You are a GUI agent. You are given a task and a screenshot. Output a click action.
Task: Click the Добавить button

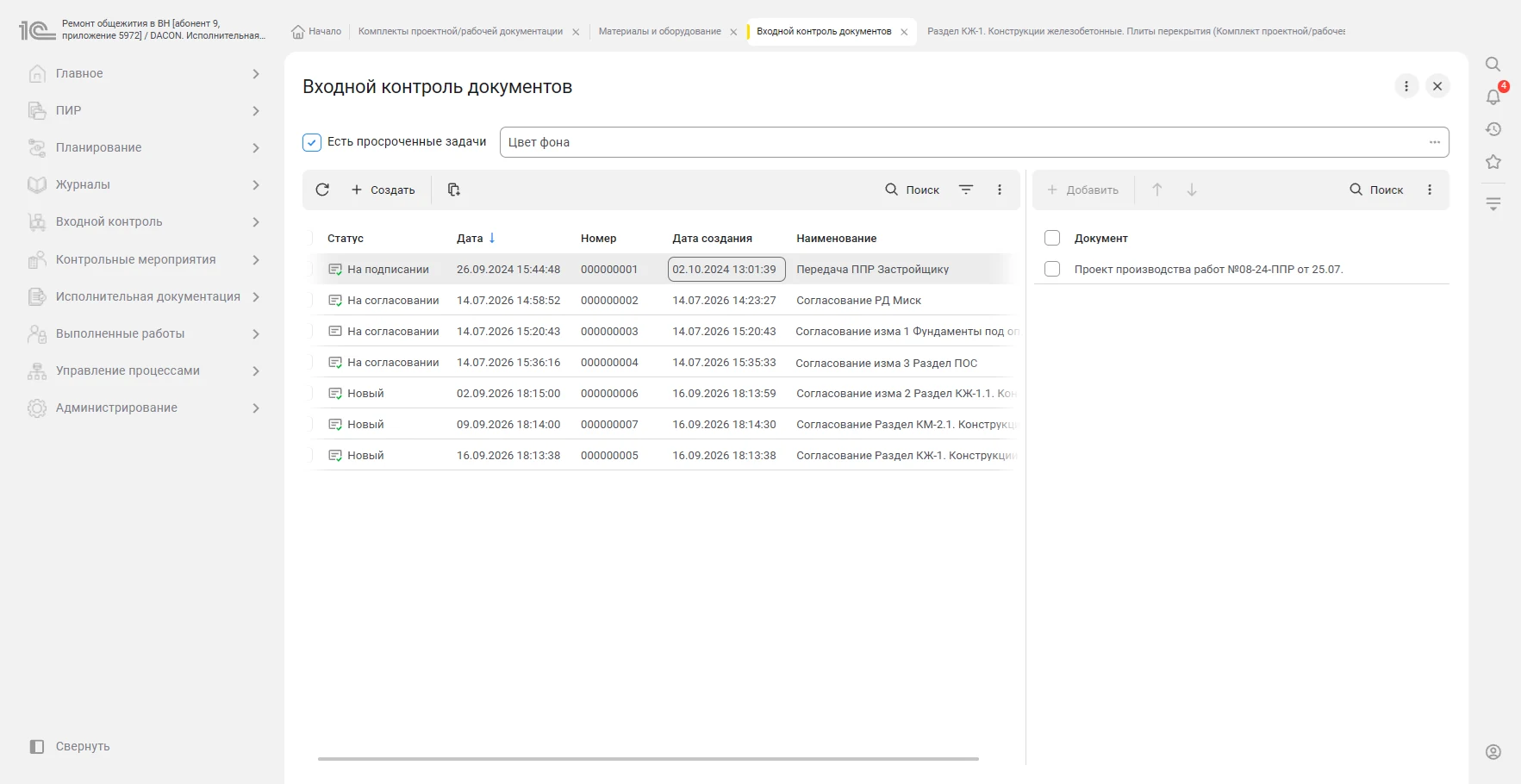click(x=1083, y=190)
